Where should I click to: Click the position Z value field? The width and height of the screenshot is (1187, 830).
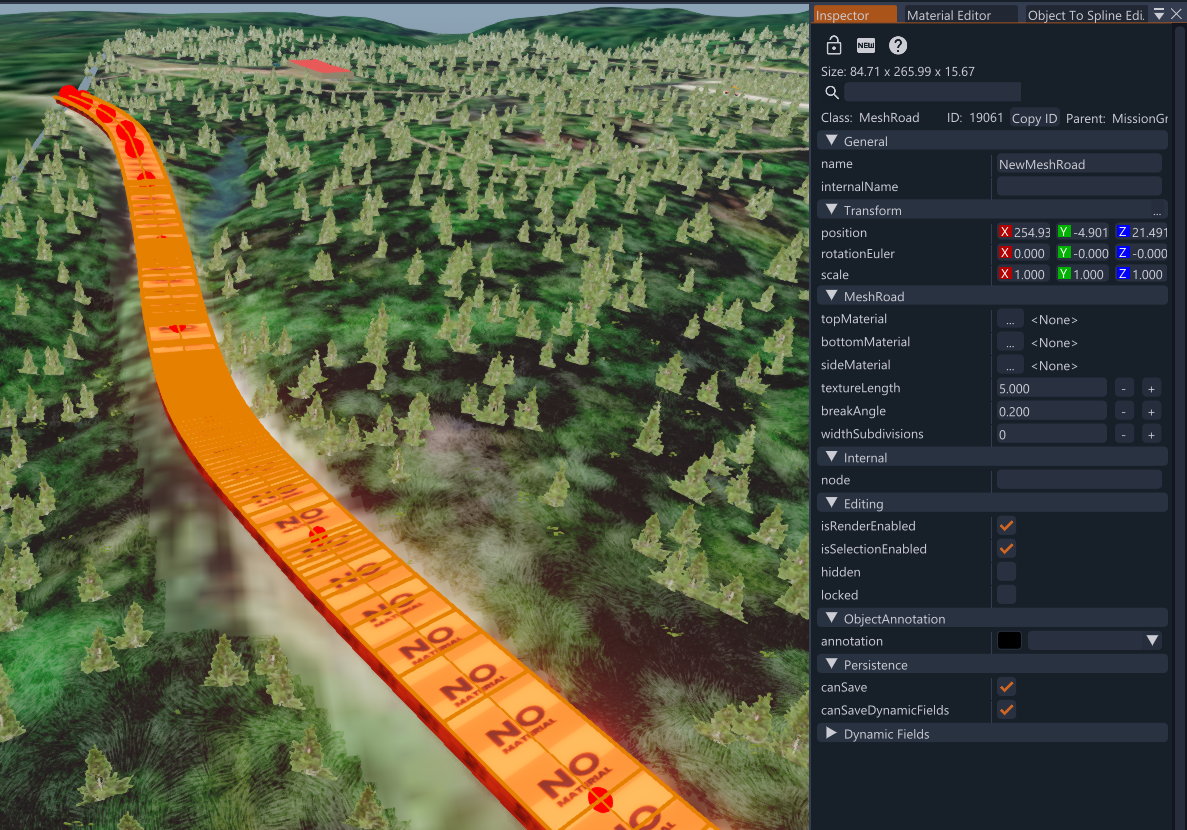pos(1149,232)
